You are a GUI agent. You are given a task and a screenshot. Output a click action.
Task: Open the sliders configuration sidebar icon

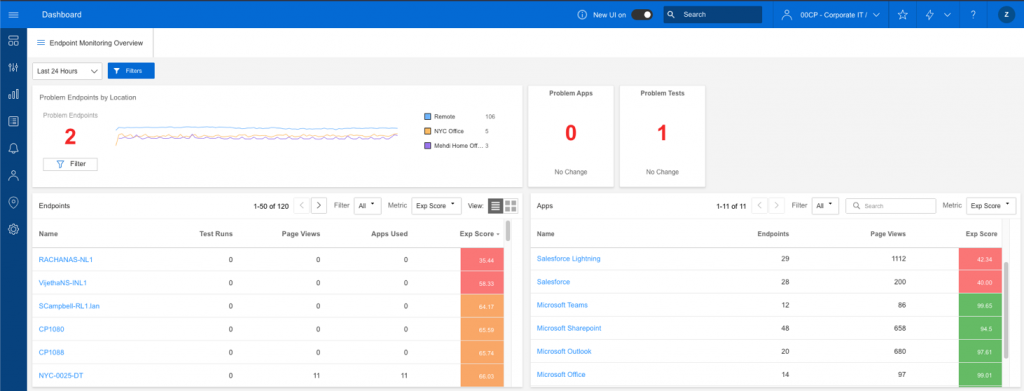click(x=13, y=68)
